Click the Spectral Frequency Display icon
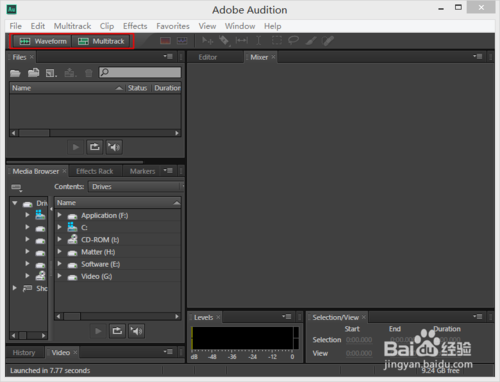 coord(165,41)
